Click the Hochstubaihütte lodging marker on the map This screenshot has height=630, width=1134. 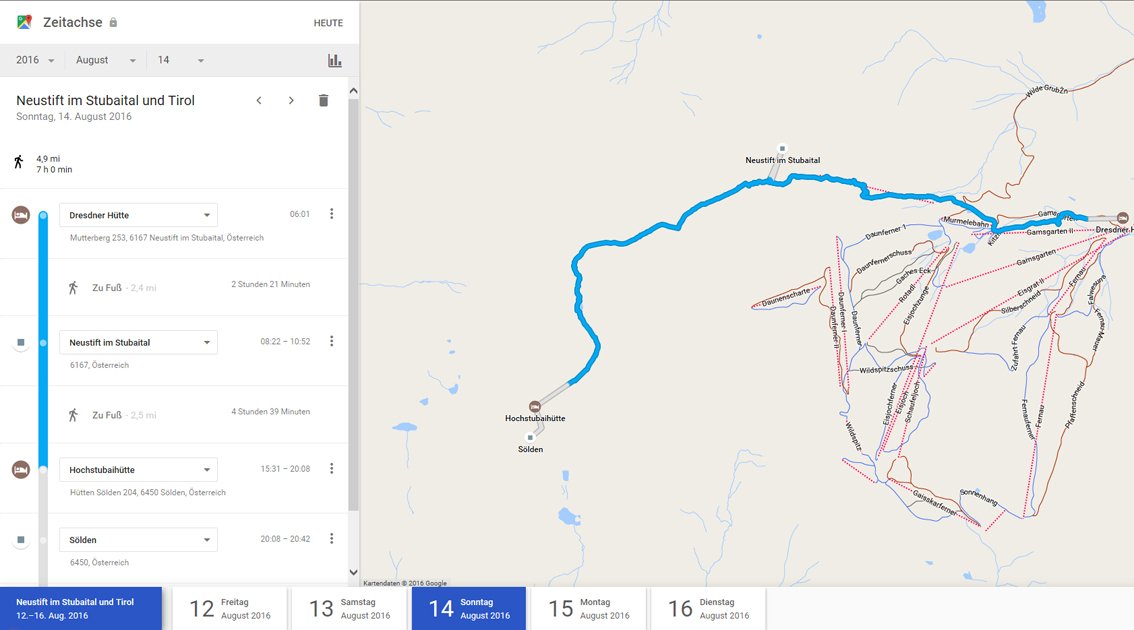point(534,406)
